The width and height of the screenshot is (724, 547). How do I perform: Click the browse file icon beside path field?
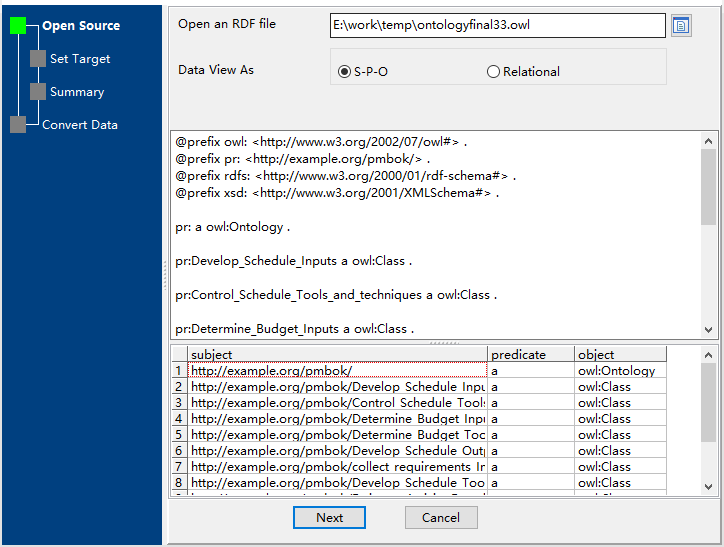[681, 25]
